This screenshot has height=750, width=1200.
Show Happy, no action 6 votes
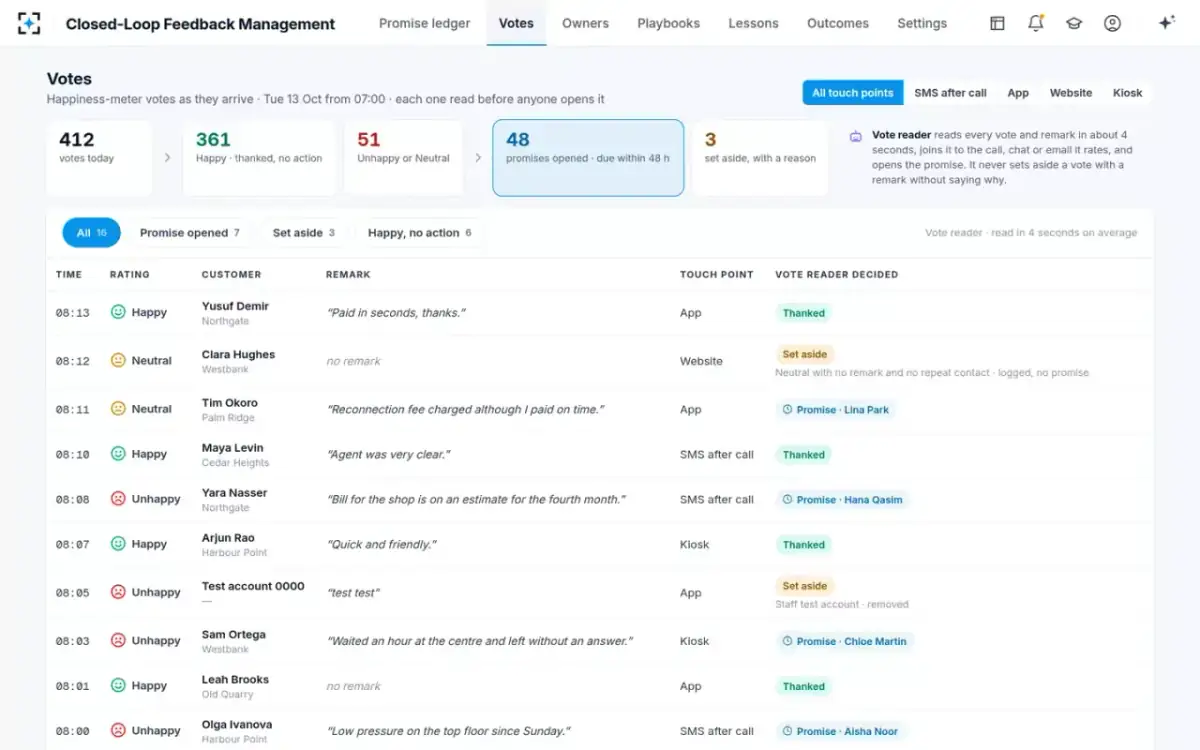[420, 233]
